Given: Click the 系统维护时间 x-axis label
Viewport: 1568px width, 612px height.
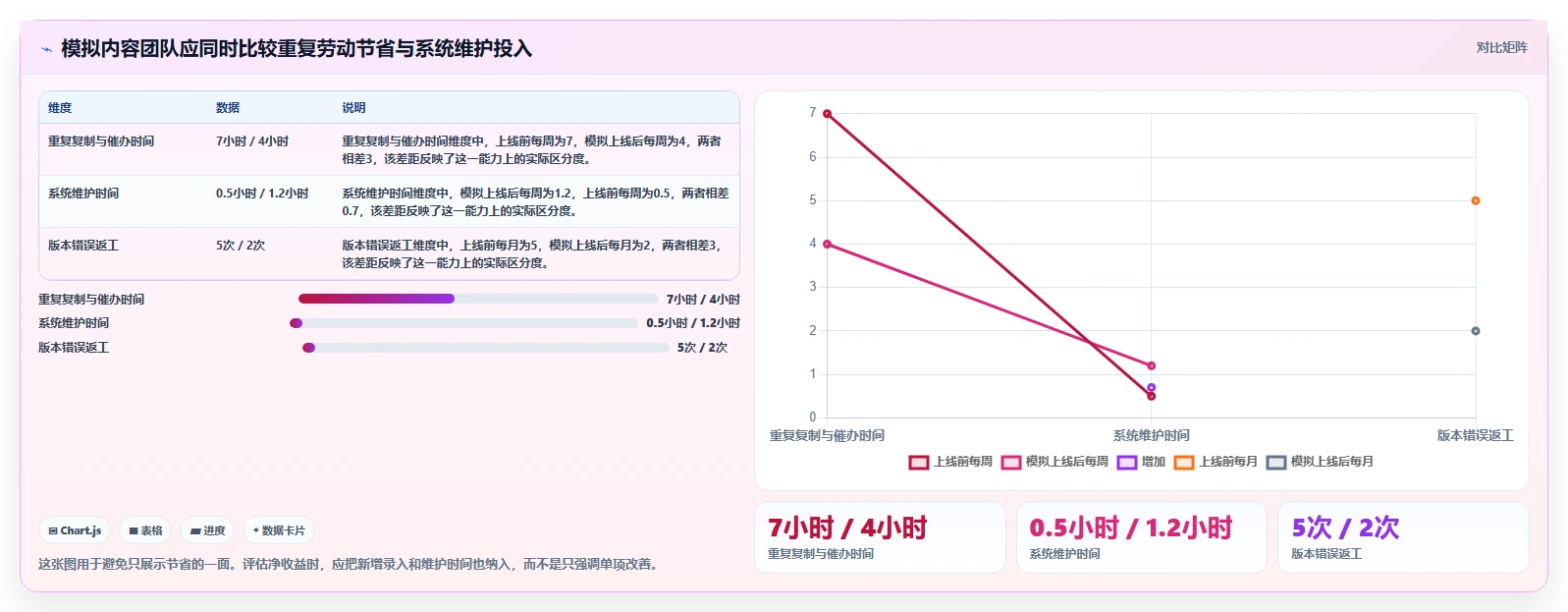Looking at the screenshot, I should (1152, 435).
